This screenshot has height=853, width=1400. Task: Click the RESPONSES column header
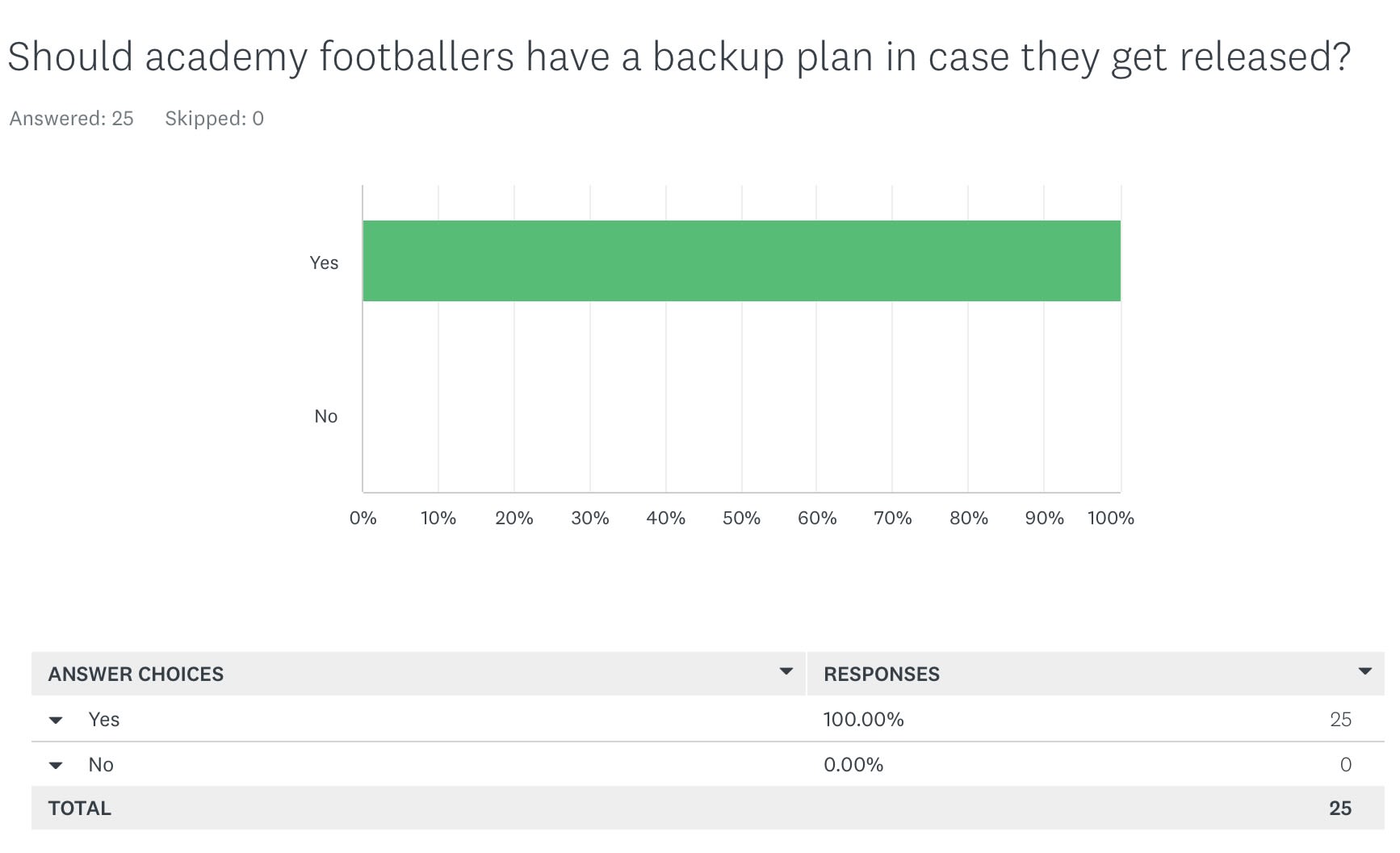pyautogui.click(x=882, y=674)
